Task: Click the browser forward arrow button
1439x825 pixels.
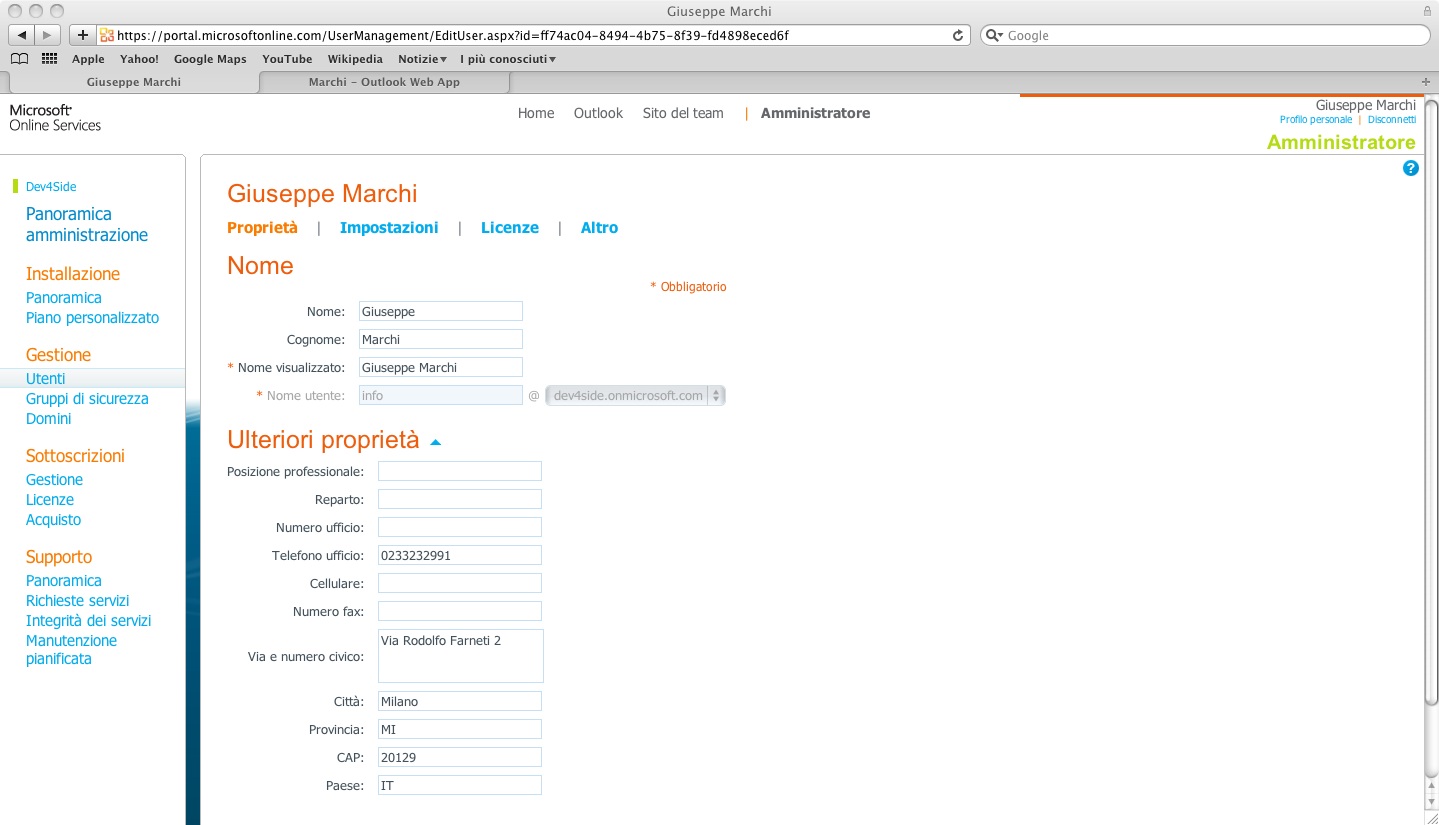Action: [47, 35]
